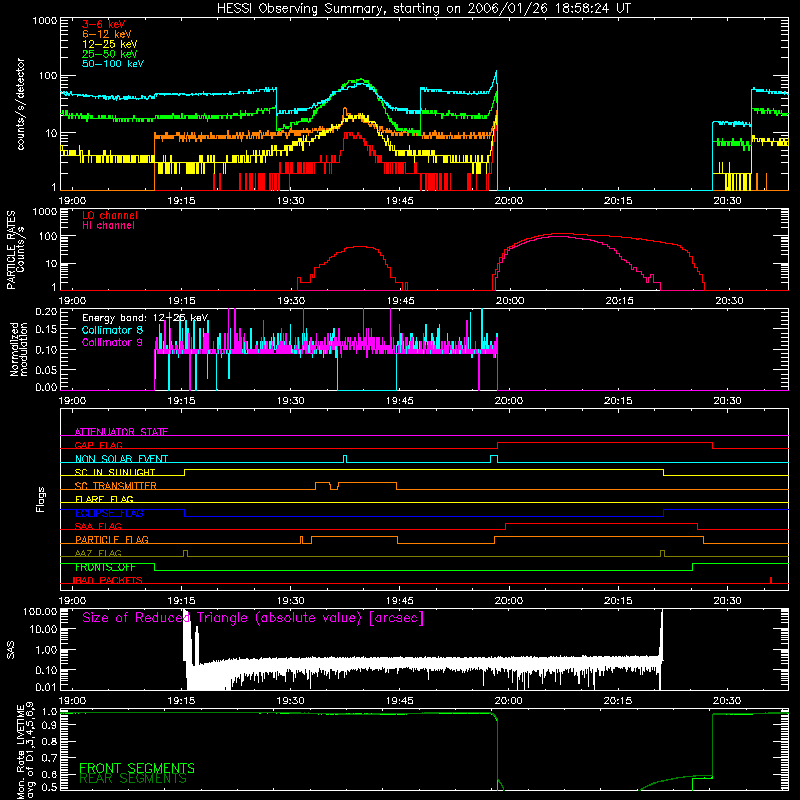Select the green 25-50 keV legend label
This screenshot has width=800, height=800.
click(110, 54)
